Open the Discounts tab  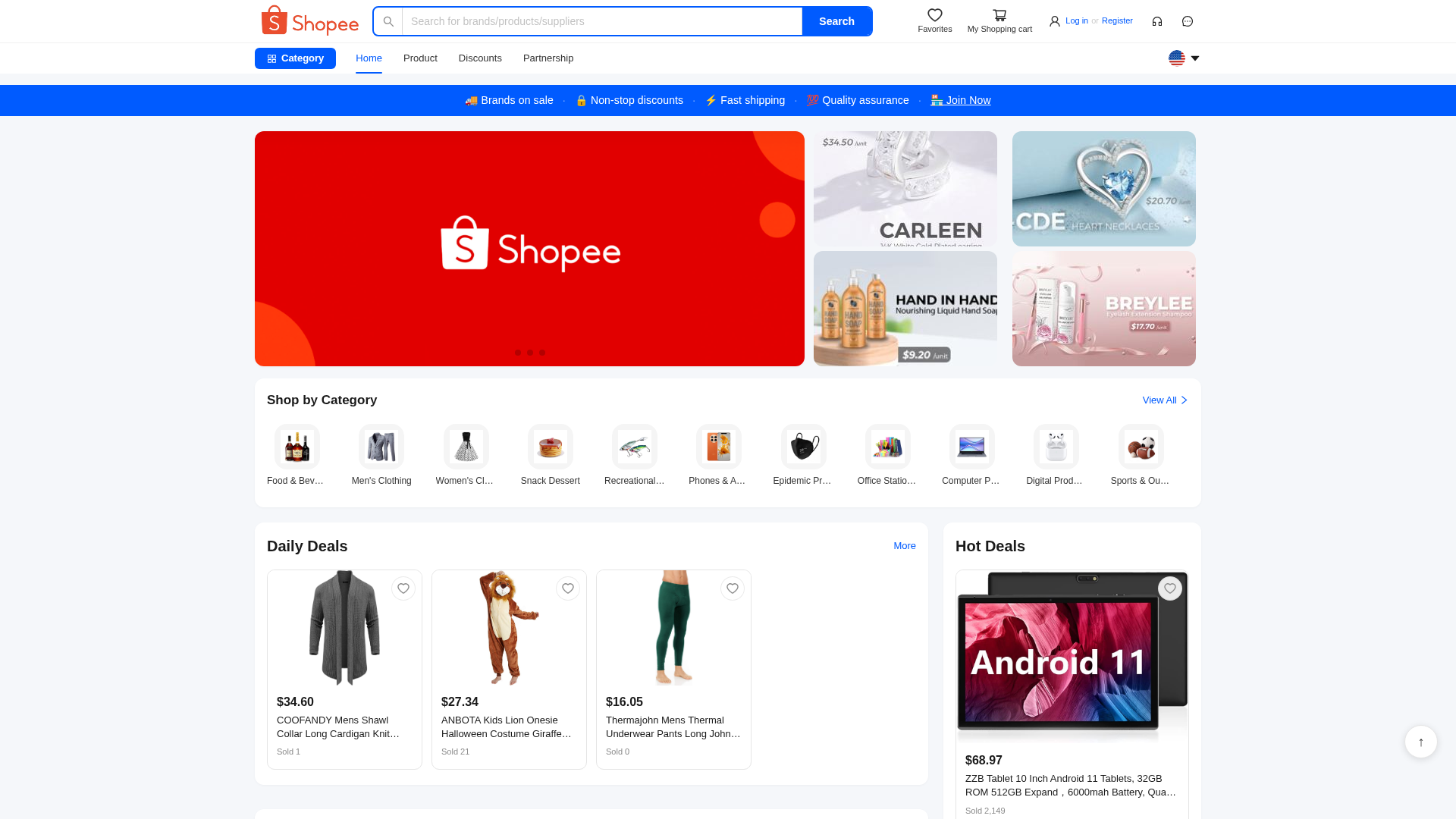(x=480, y=58)
